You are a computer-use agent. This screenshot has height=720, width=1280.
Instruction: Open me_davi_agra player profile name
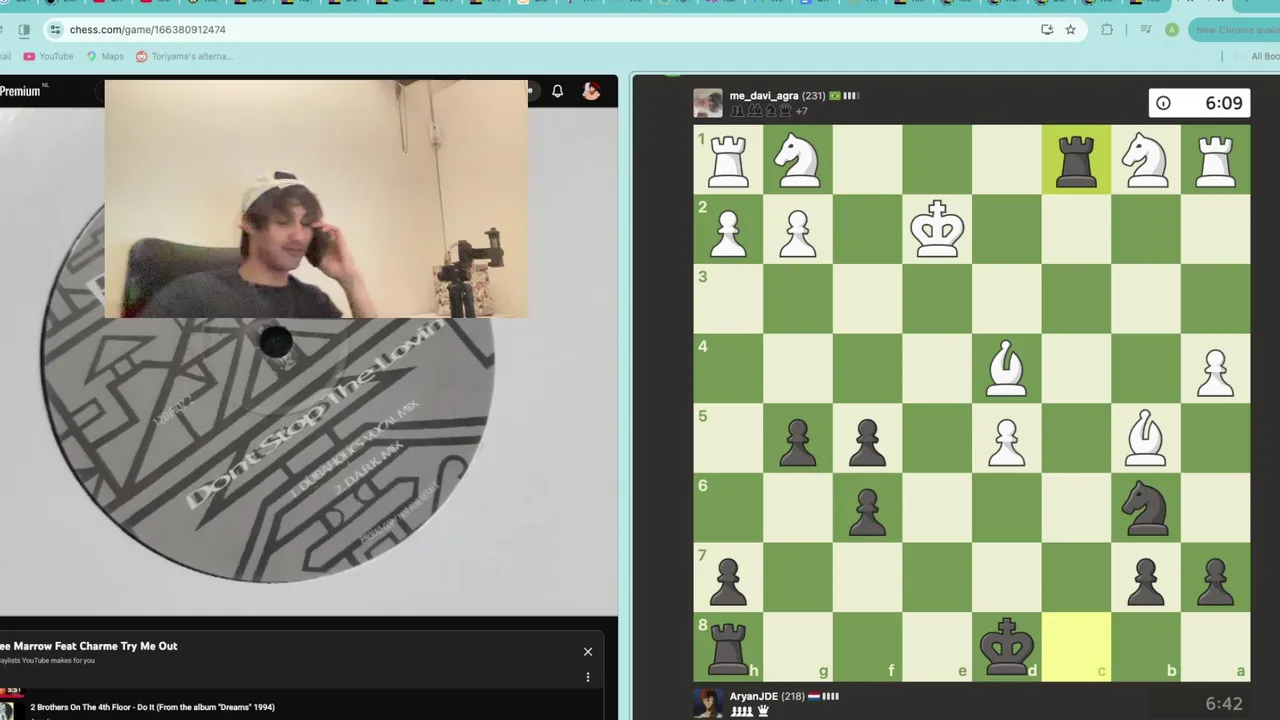click(763, 96)
